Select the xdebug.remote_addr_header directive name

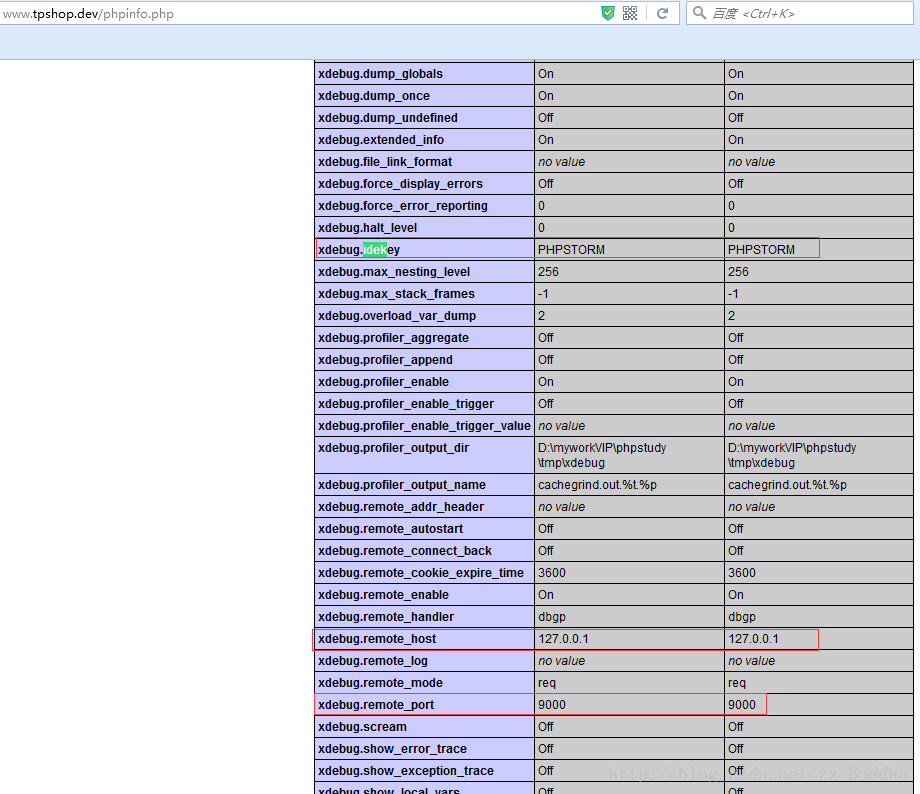point(401,507)
